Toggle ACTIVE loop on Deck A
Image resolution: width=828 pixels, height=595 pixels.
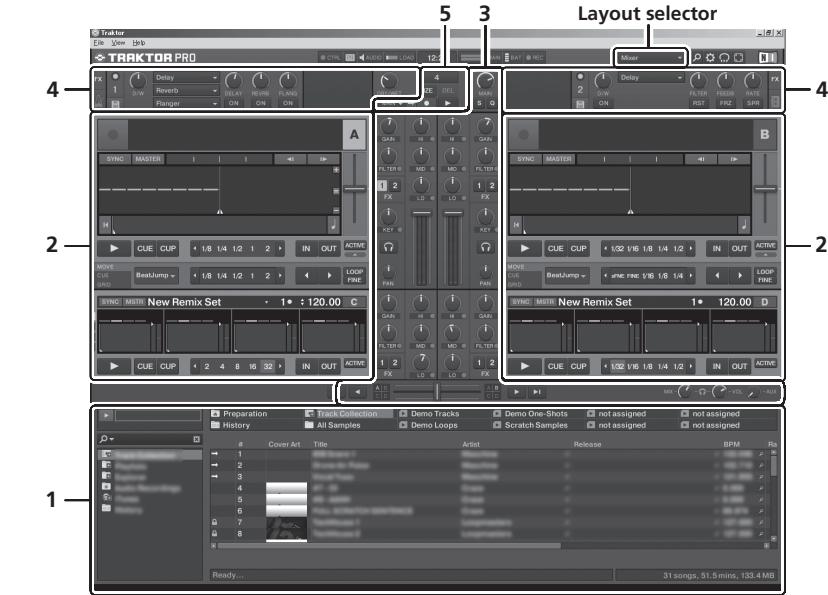coord(355,245)
